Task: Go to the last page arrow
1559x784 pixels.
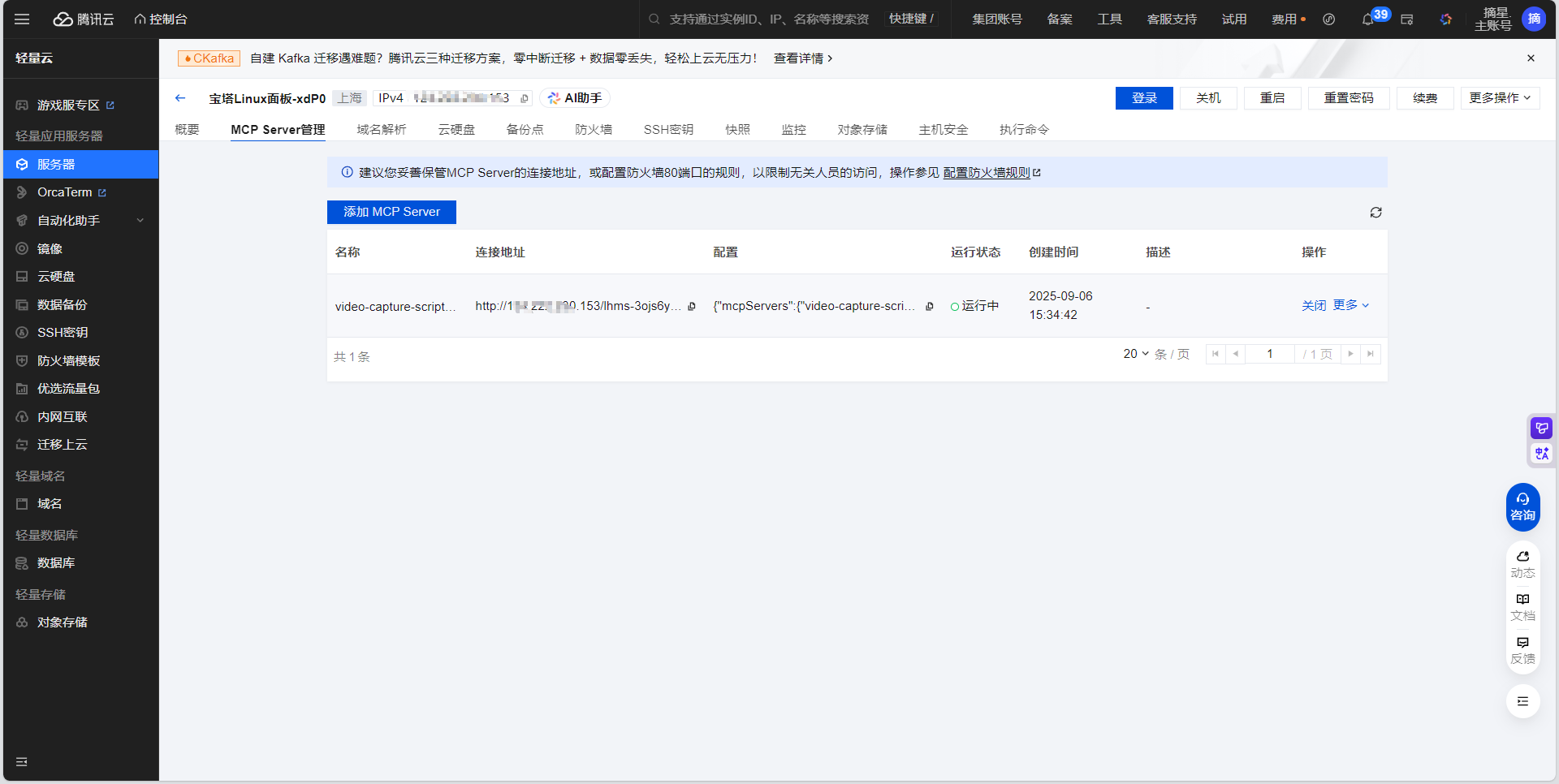Action: 1371,354
